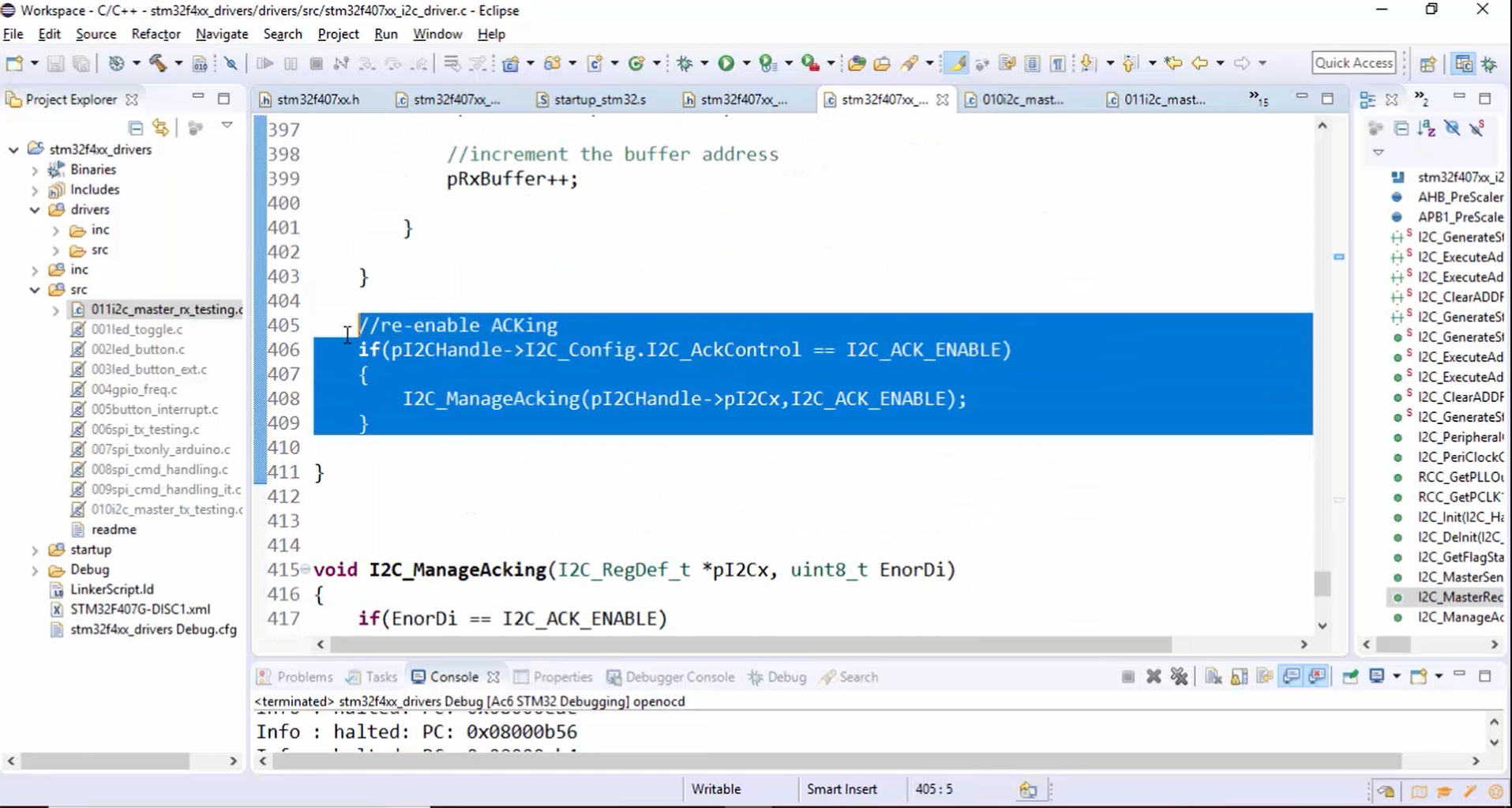
Task: Collapse the drivers folder node
Action: (x=35, y=210)
